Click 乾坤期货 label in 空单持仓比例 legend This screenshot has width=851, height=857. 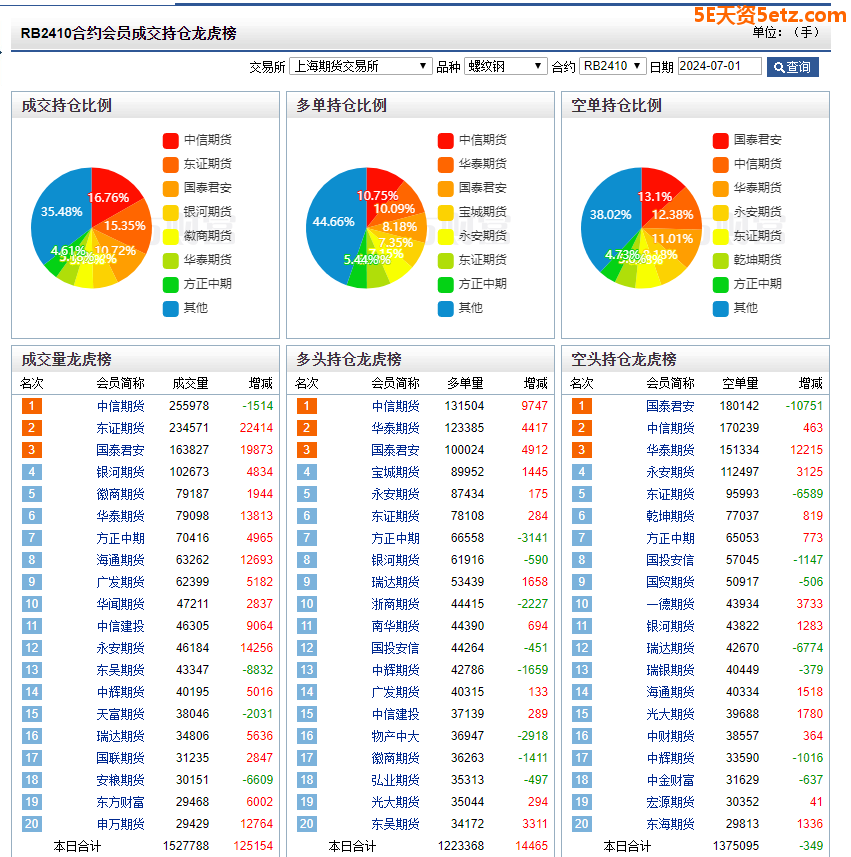(x=758, y=260)
